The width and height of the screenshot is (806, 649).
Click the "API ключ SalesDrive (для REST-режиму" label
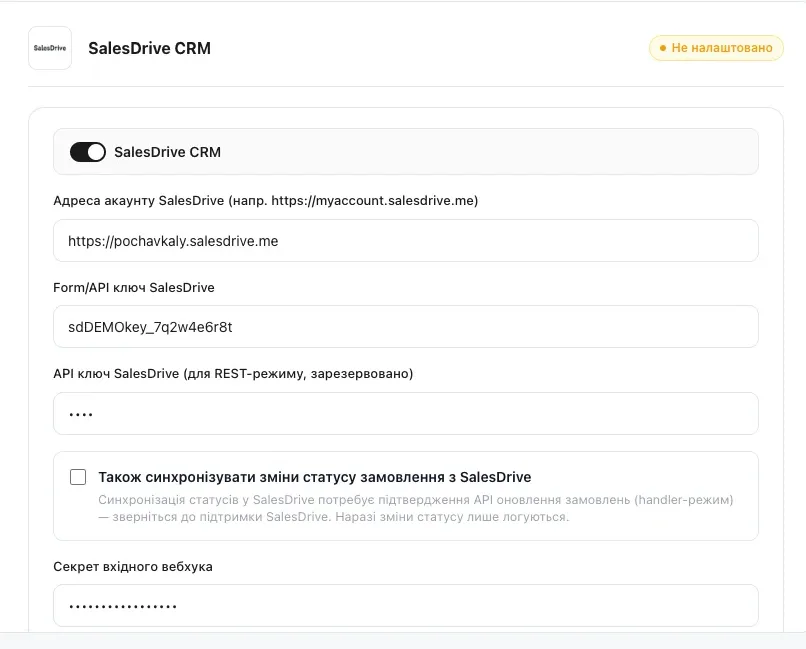[x=233, y=374]
